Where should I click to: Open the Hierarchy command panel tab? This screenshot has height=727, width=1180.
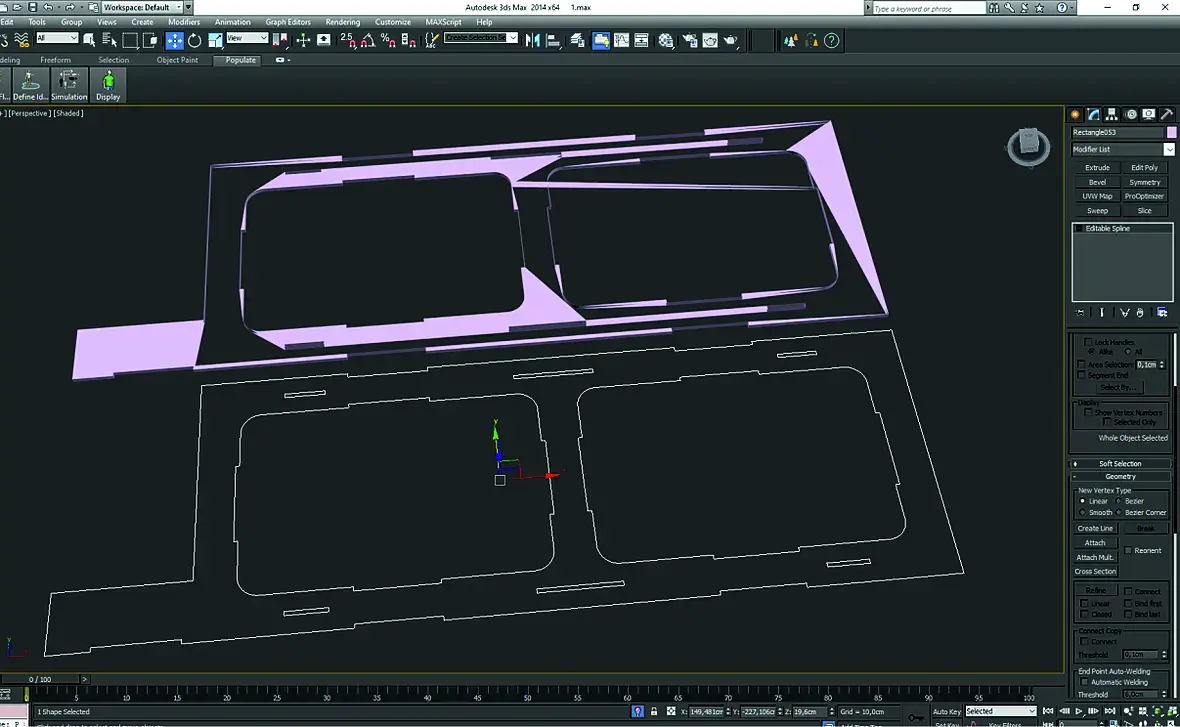click(x=1112, y=114)
